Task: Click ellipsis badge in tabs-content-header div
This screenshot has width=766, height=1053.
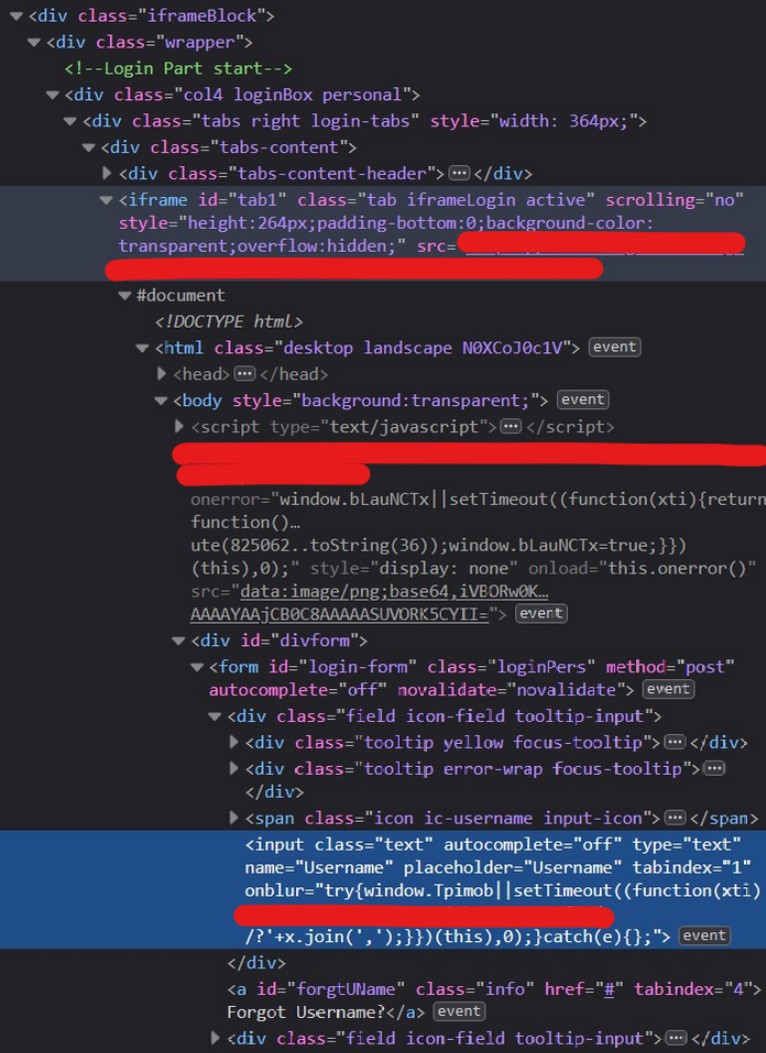Action: point(459,173)
